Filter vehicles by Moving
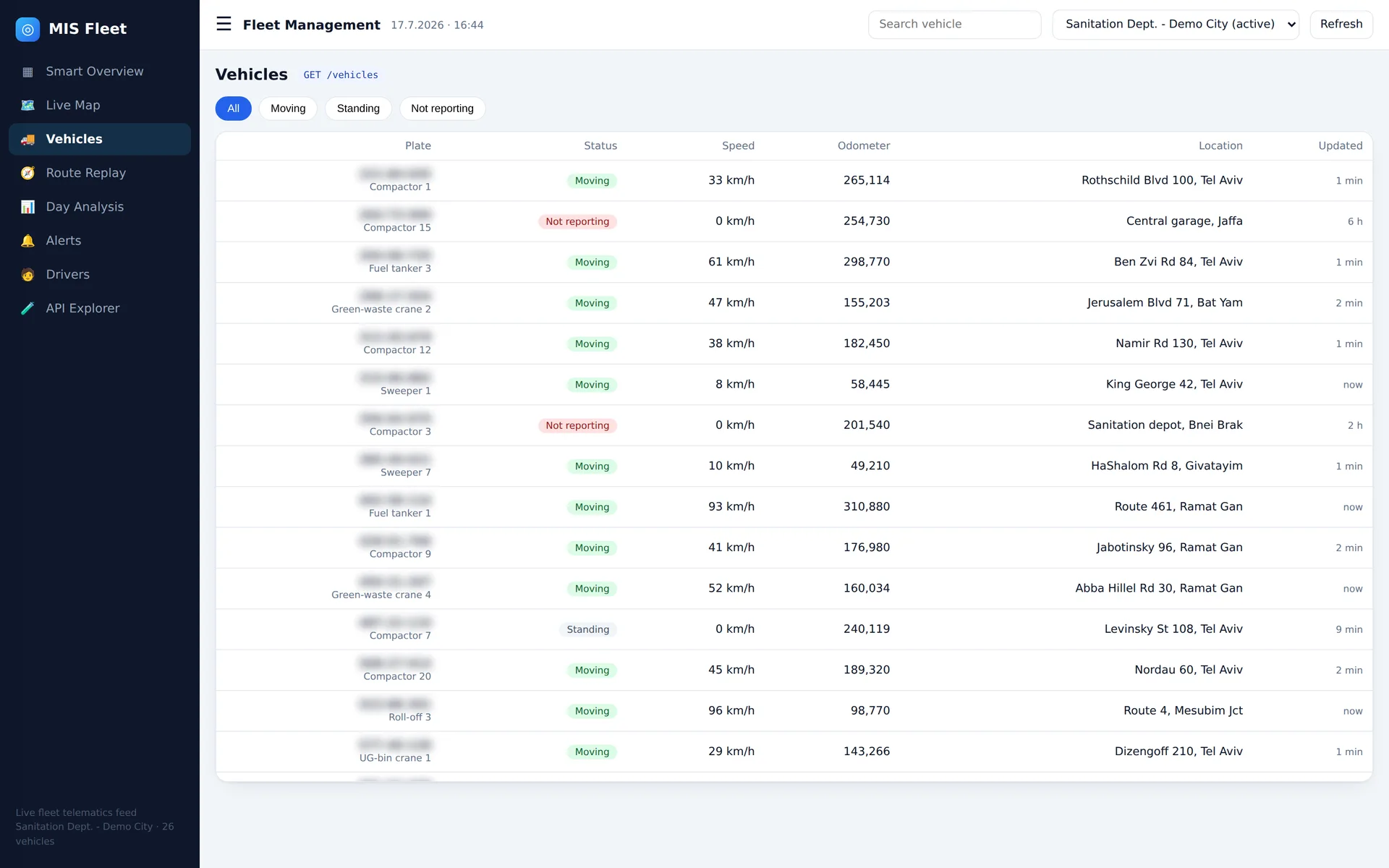1389x868 pixels. (x=288, y=109)
